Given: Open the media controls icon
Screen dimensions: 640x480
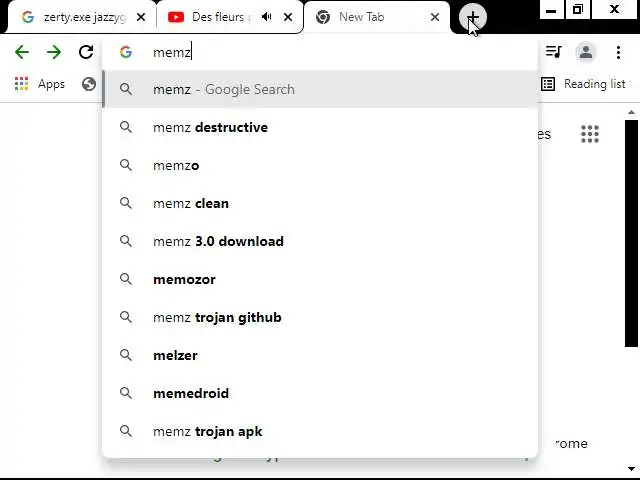Looking at the screenshot, I should 553,52.
